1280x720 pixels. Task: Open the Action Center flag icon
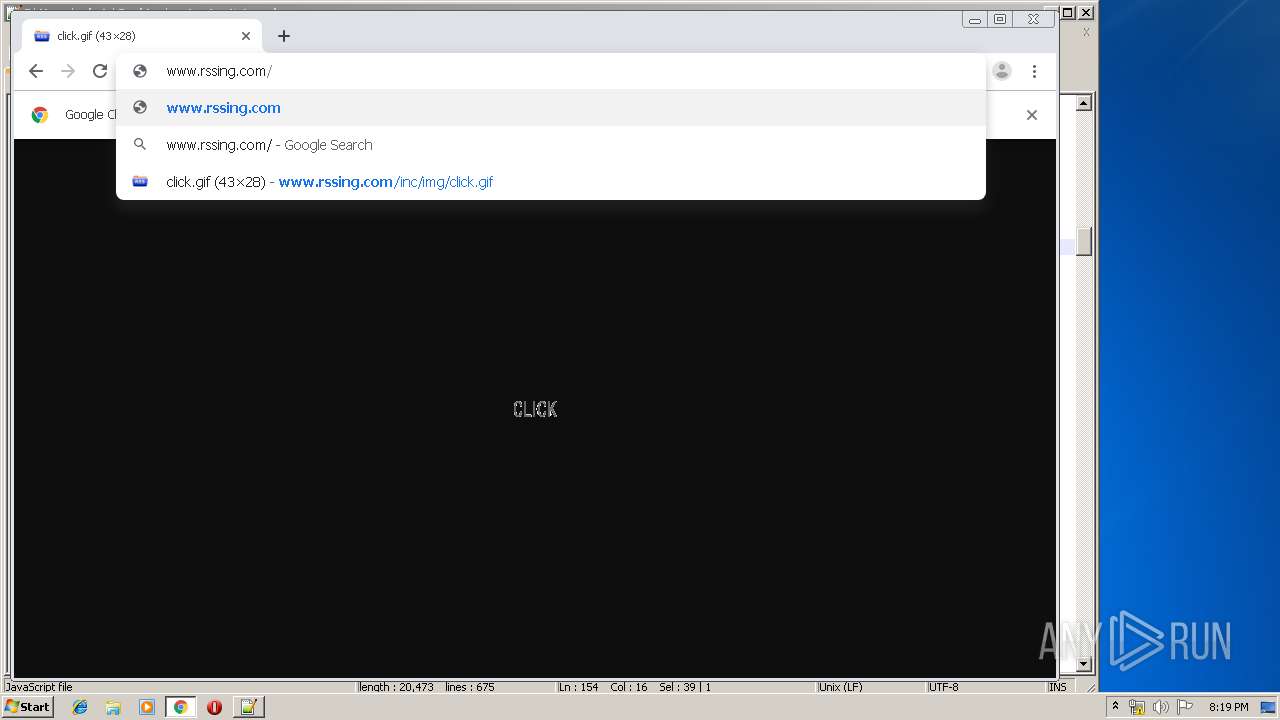(x=1185, y=707)
